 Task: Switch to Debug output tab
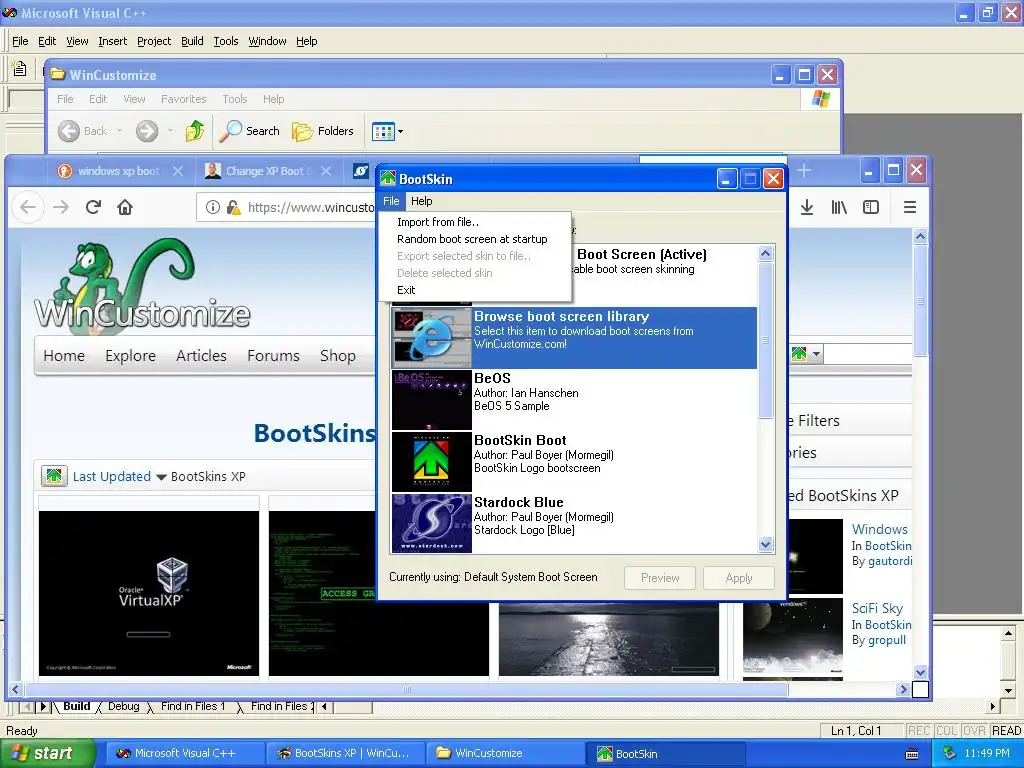[123, 706]
